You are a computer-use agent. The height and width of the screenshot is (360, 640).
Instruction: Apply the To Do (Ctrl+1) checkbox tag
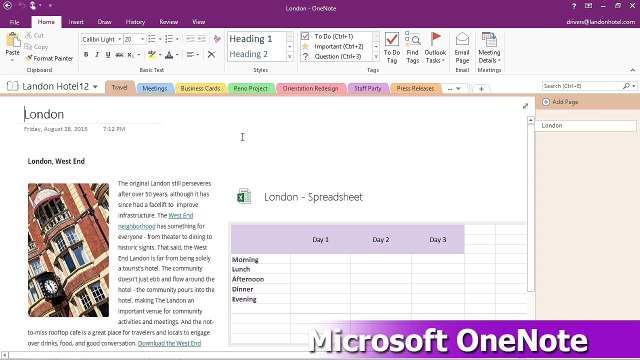[333, 36]
